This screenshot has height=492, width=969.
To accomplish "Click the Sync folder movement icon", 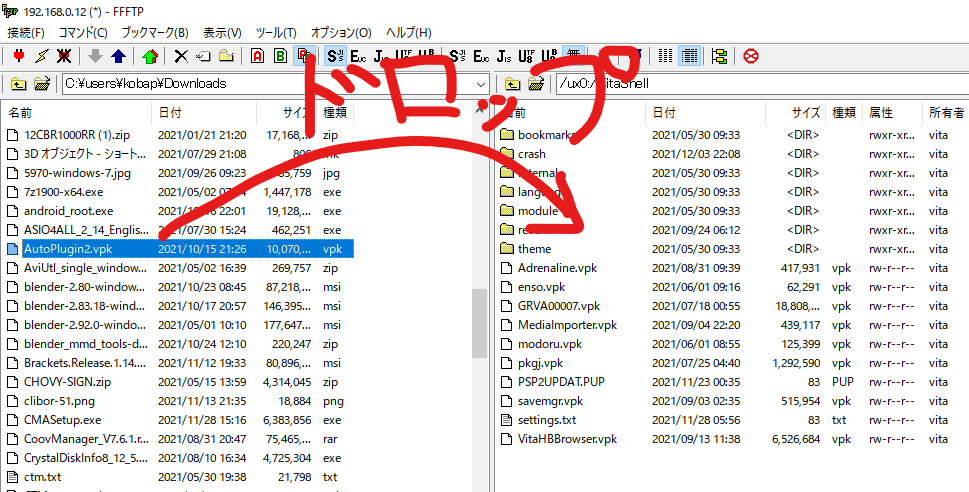I will (719, 56).
